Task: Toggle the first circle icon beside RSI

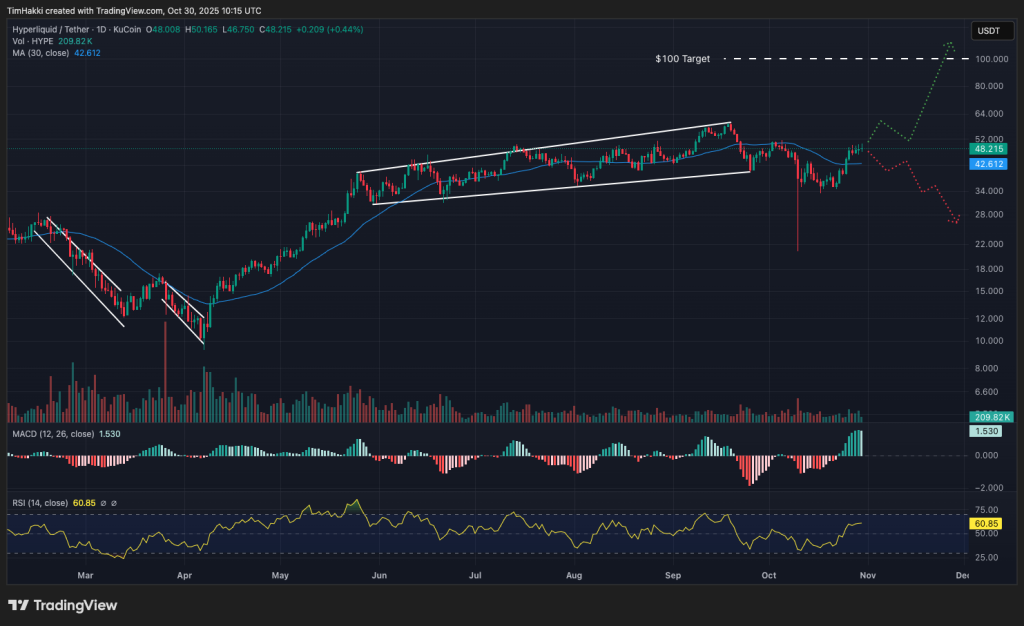Action: coord(103,503)
